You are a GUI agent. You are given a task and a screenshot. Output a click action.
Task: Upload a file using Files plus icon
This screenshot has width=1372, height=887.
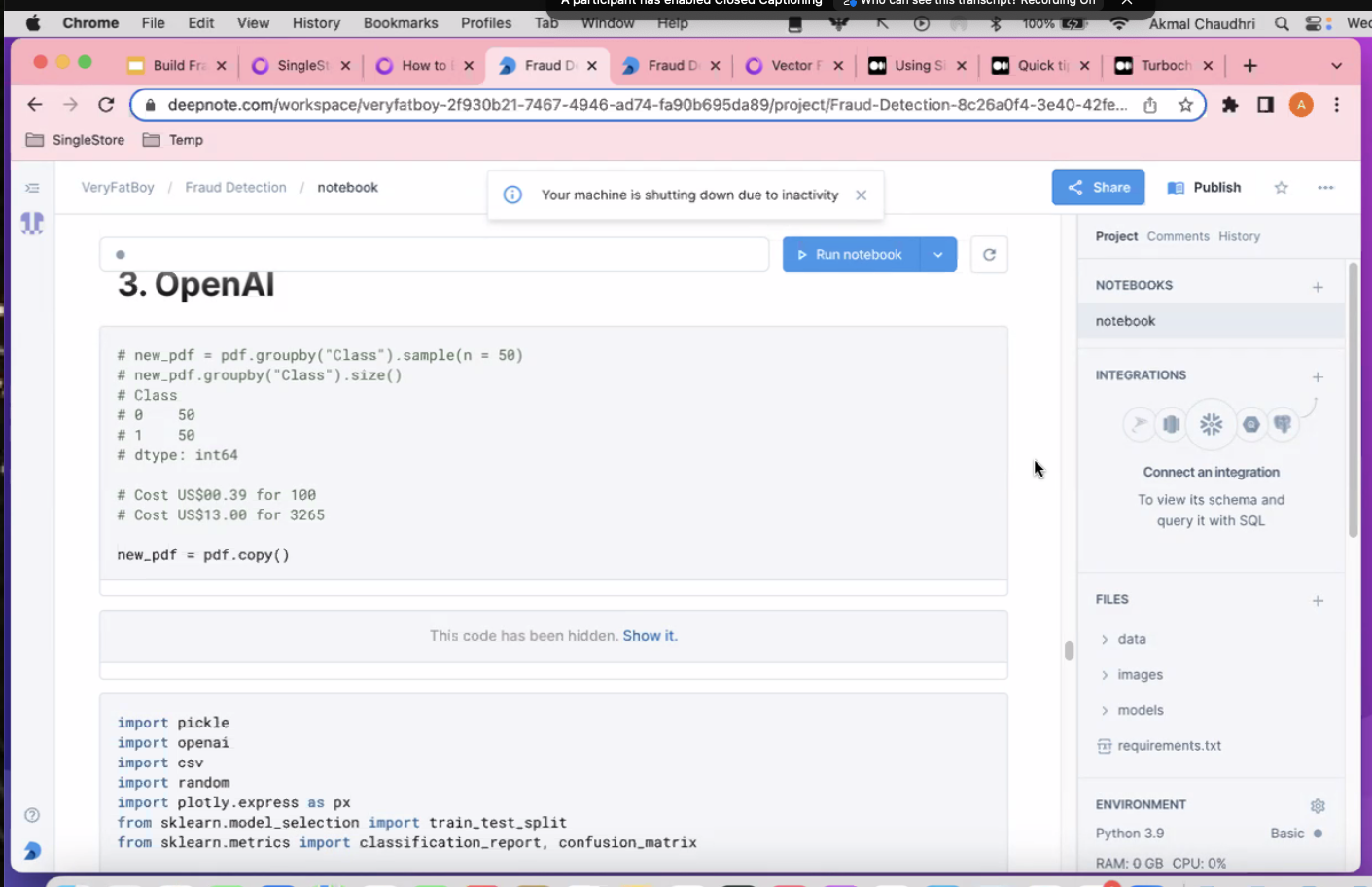pos(1318,601)
